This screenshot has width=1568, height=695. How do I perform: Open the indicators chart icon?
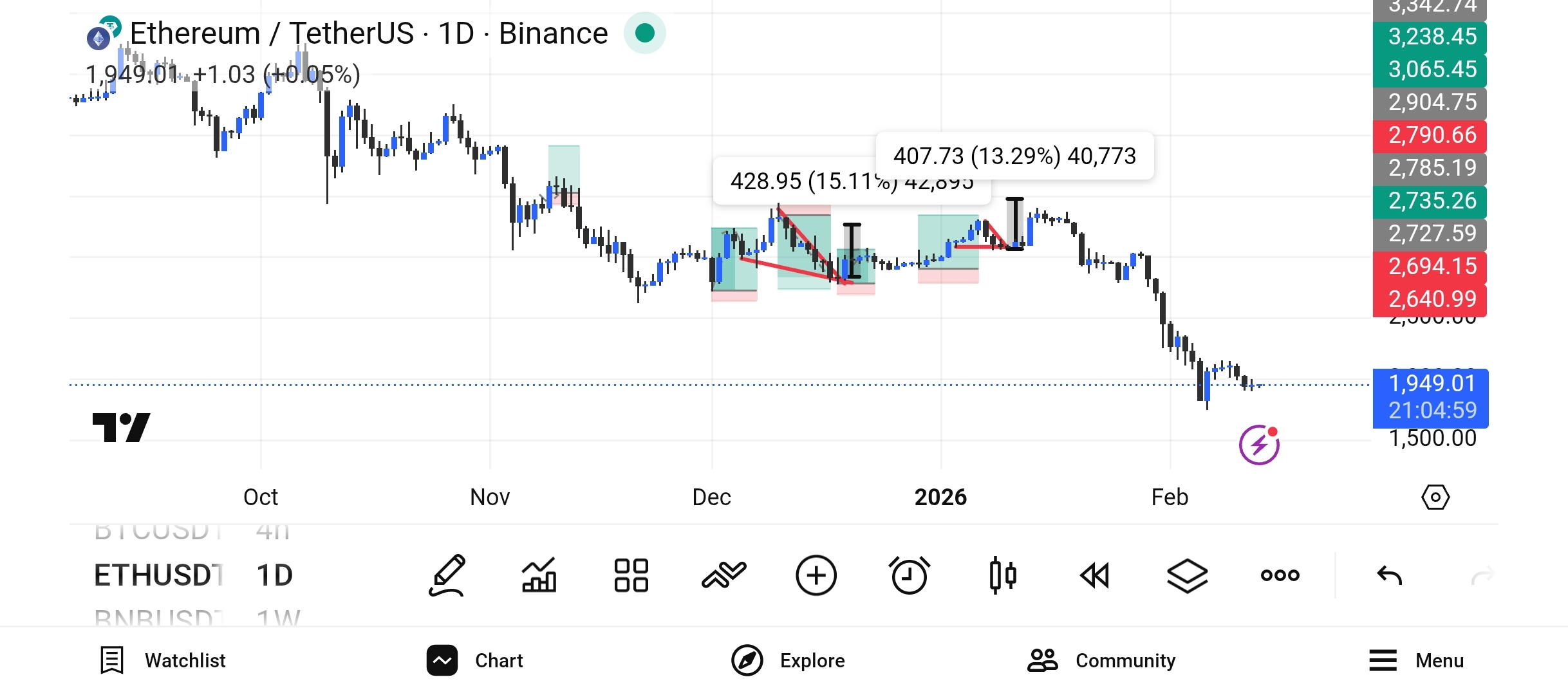click(x=539, y=575)
